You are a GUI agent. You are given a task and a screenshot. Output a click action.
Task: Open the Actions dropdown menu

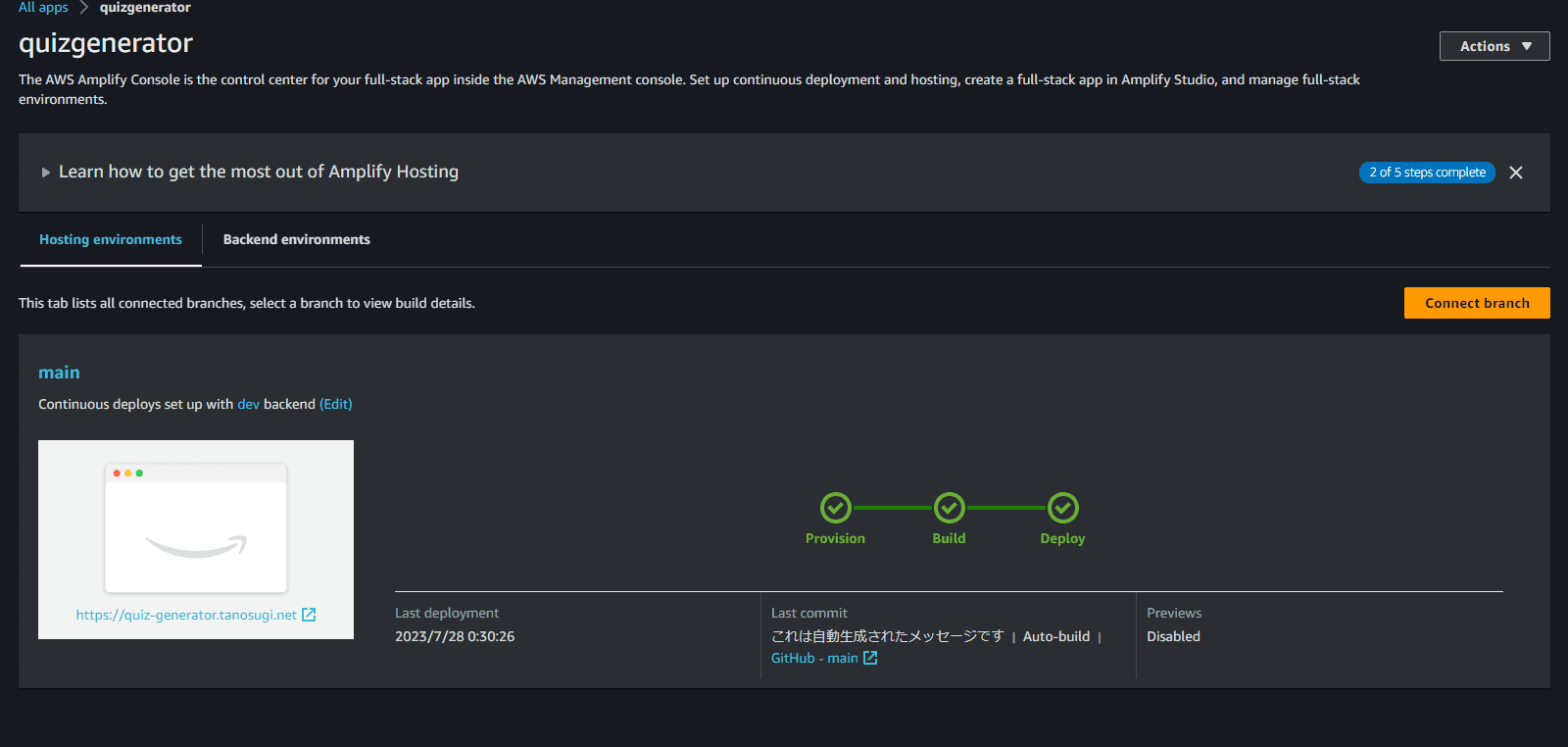(x=1494, y=46)
